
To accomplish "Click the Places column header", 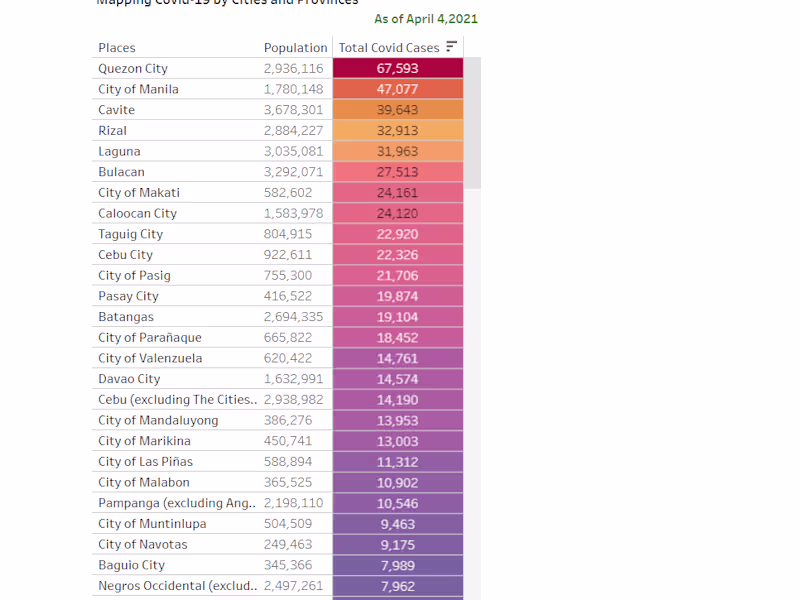I will [117, 48].
